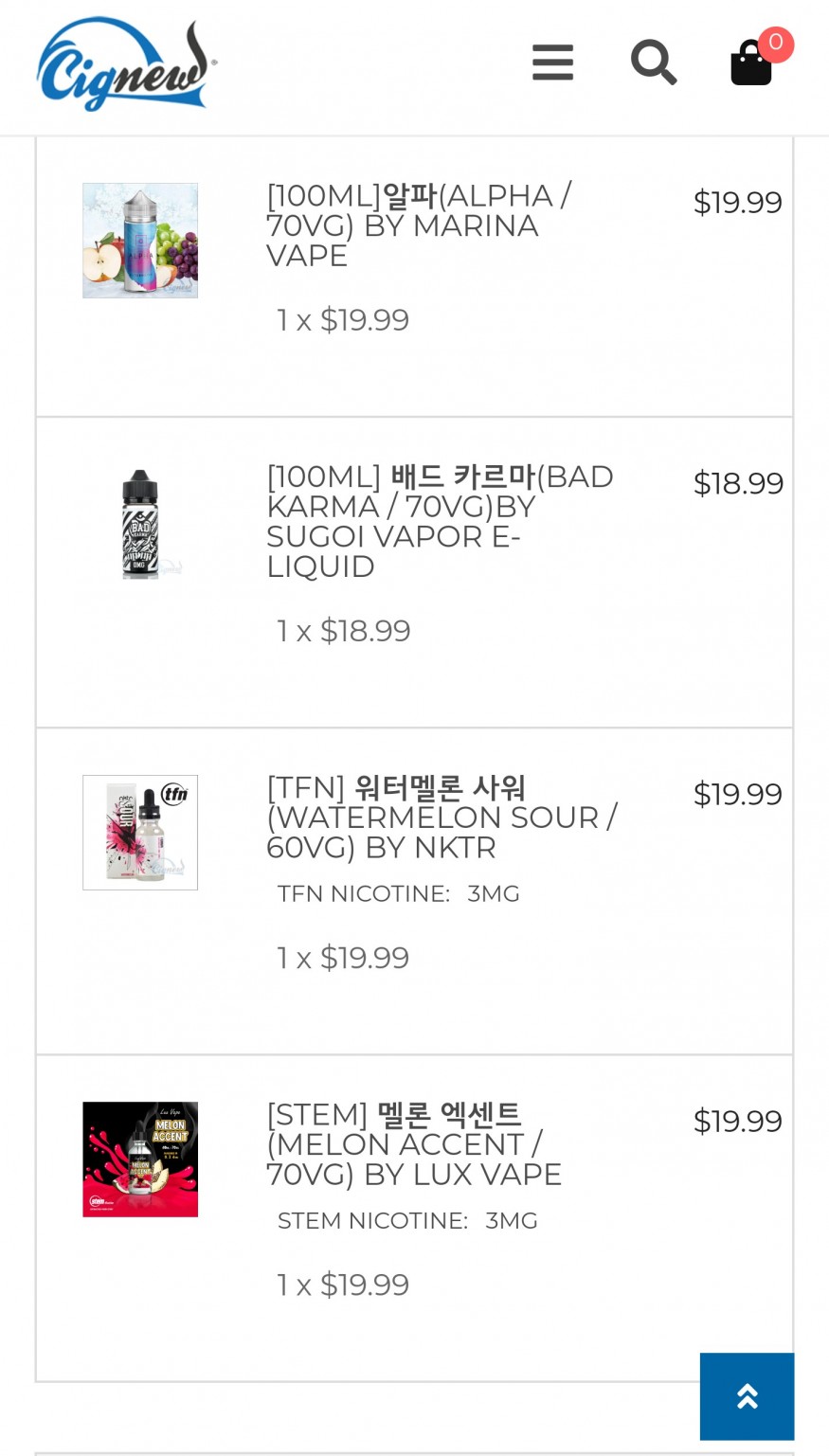
Task: Click the Melon Accent $19.99 row total
Action: 737,1122
